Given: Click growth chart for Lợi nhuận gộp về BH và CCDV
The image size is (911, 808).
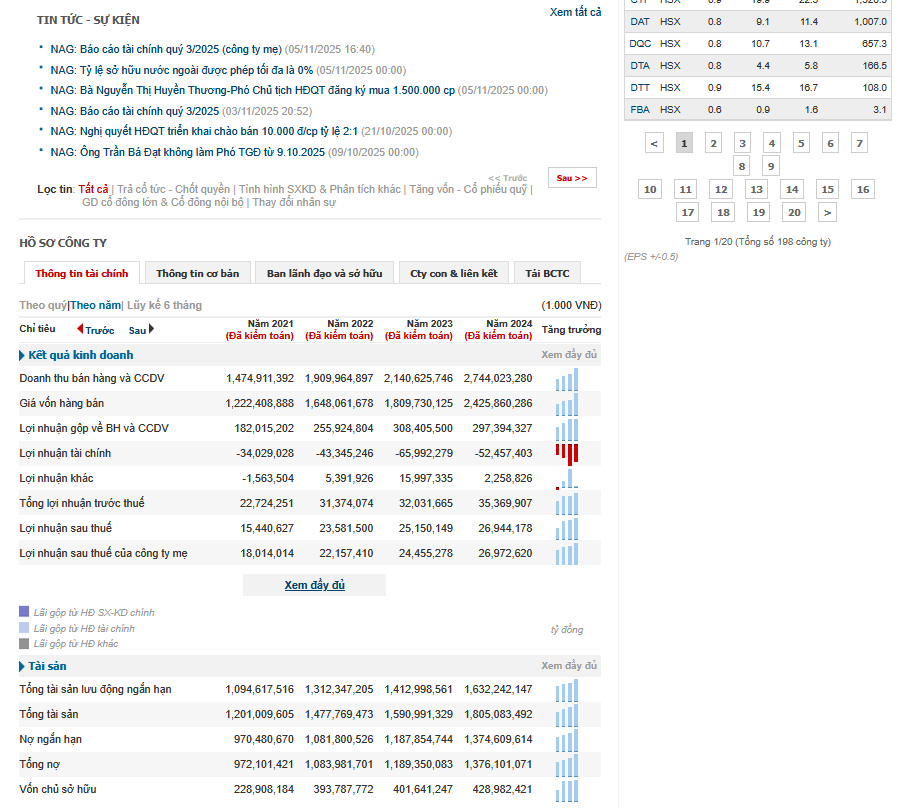Looking at the screenshot, I should [567, 429].
